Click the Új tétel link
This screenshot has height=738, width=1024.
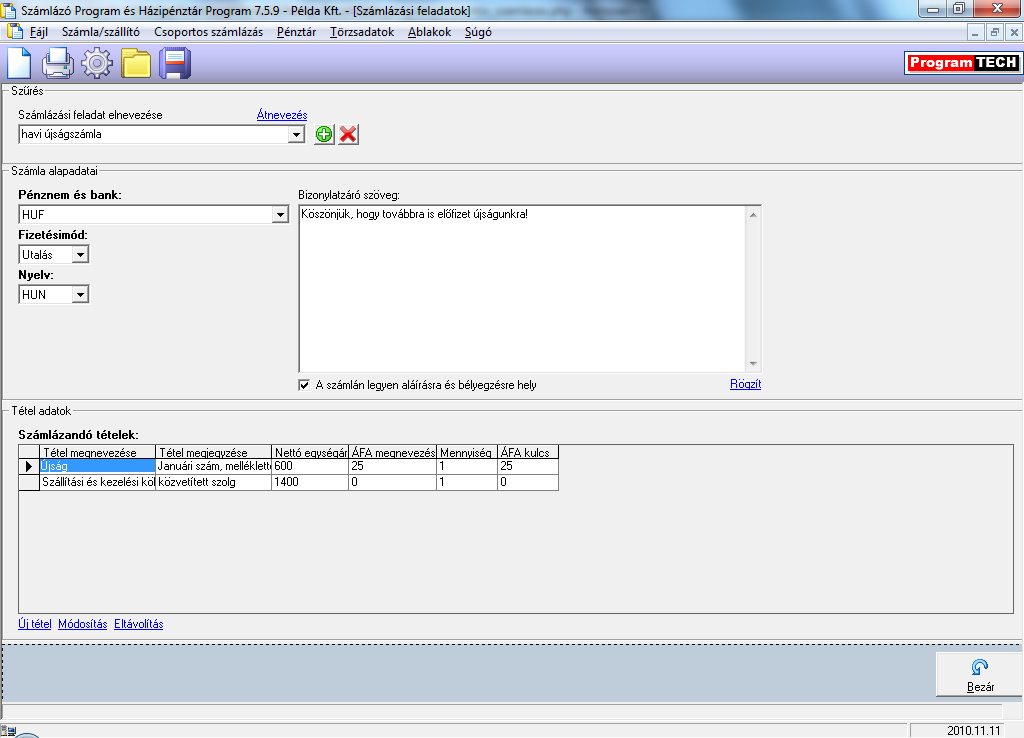pyautogui.click(x=35, y=624)
